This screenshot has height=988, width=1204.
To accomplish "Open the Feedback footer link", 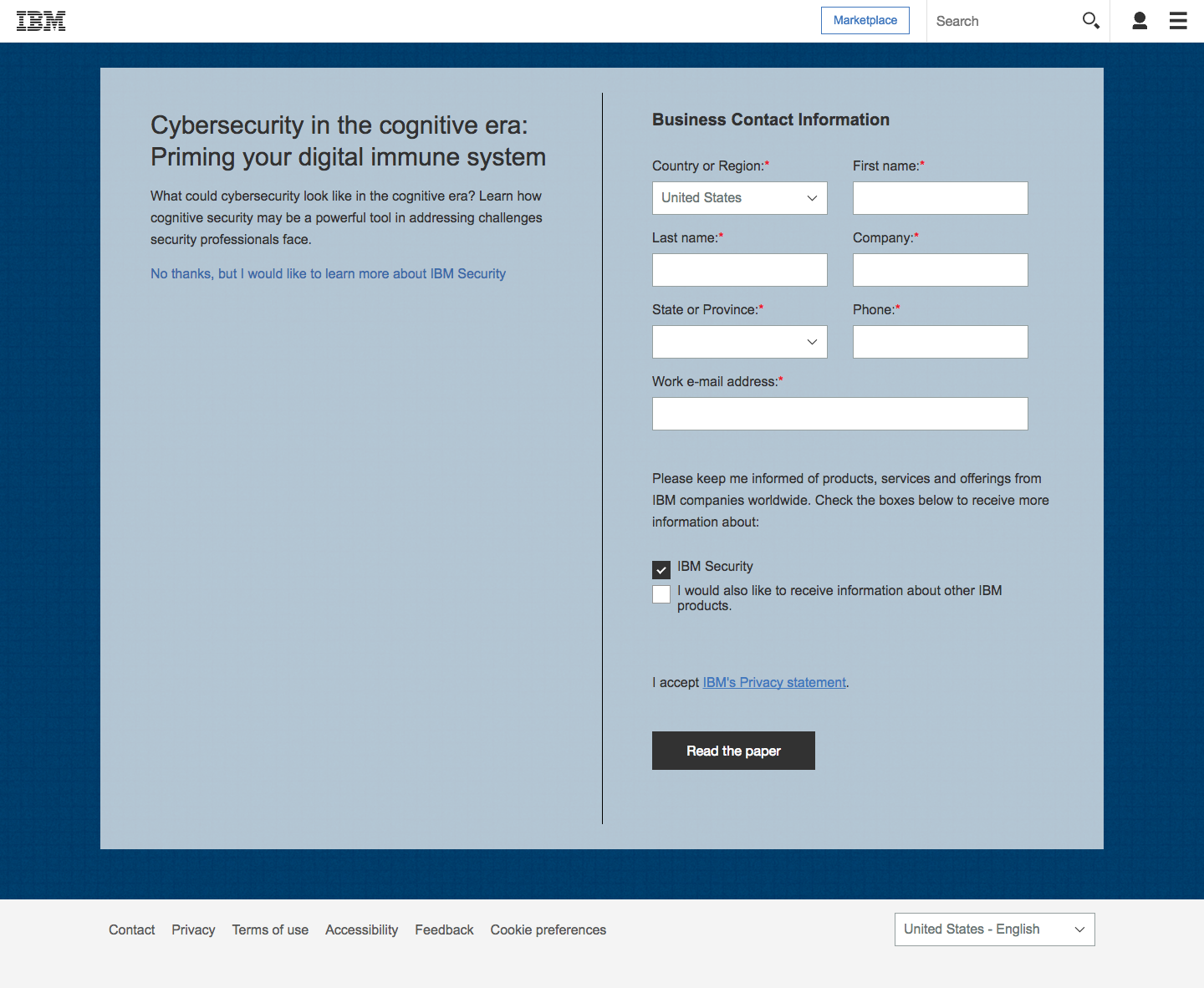I will click(444, 929).
